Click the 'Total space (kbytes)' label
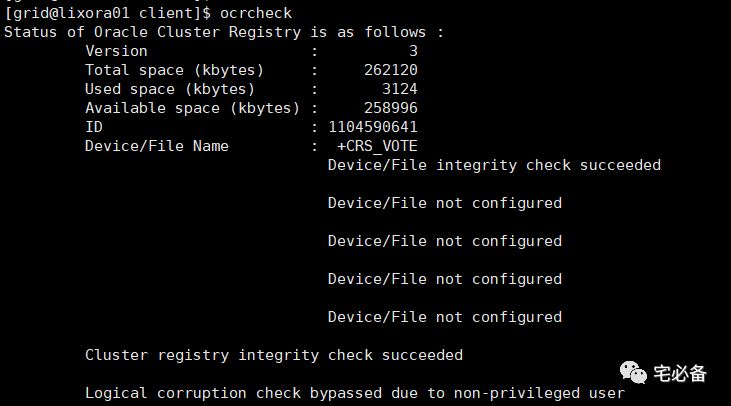 [x=174, y=70]
